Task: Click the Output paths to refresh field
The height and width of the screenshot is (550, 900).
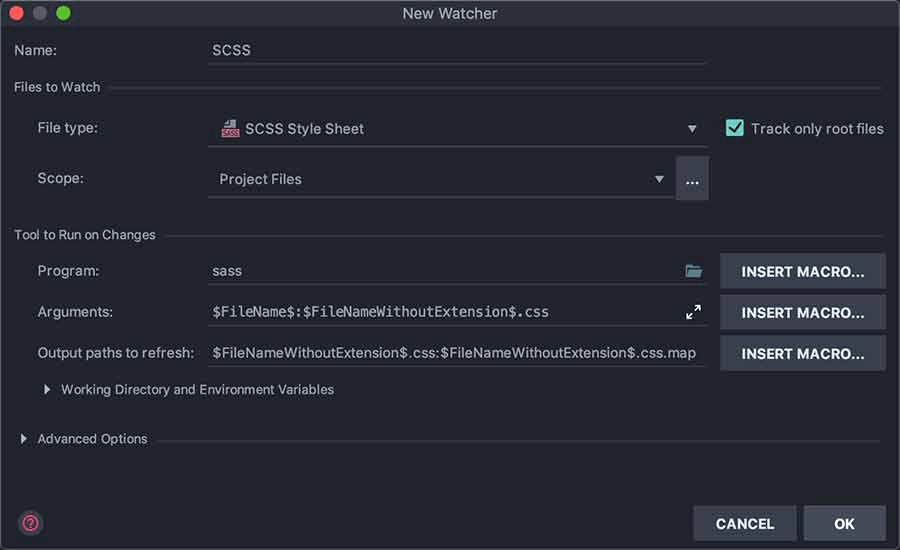Action: 456,353
